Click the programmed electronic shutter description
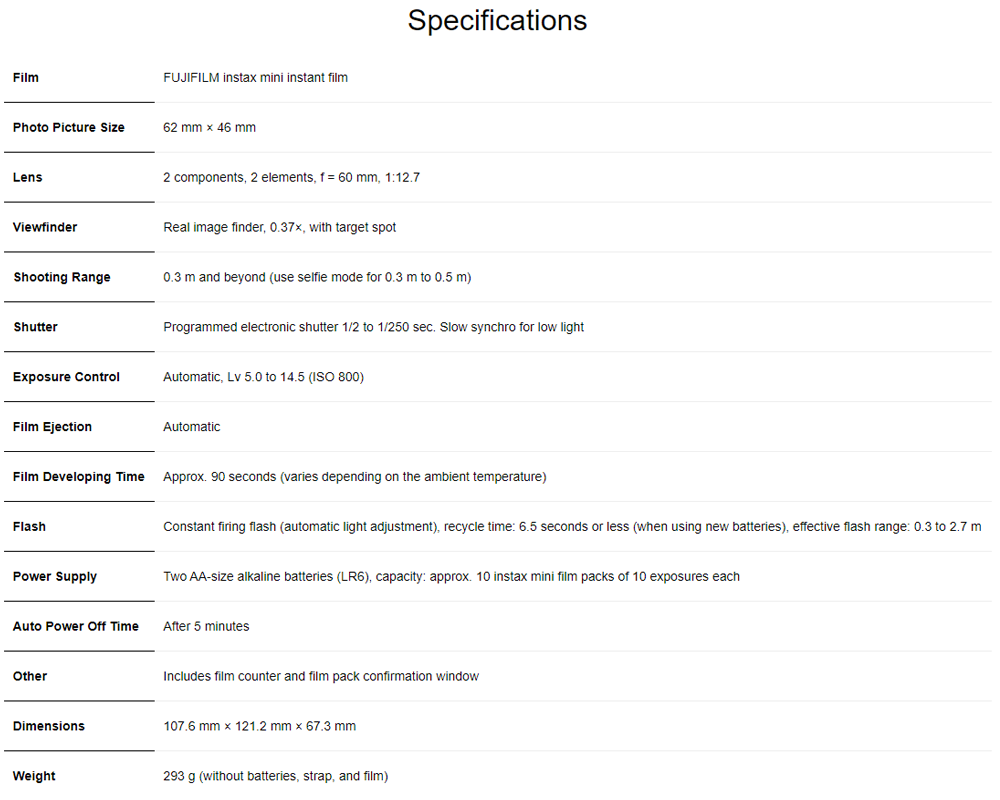The image size is (1000, 800). point(373,327)
